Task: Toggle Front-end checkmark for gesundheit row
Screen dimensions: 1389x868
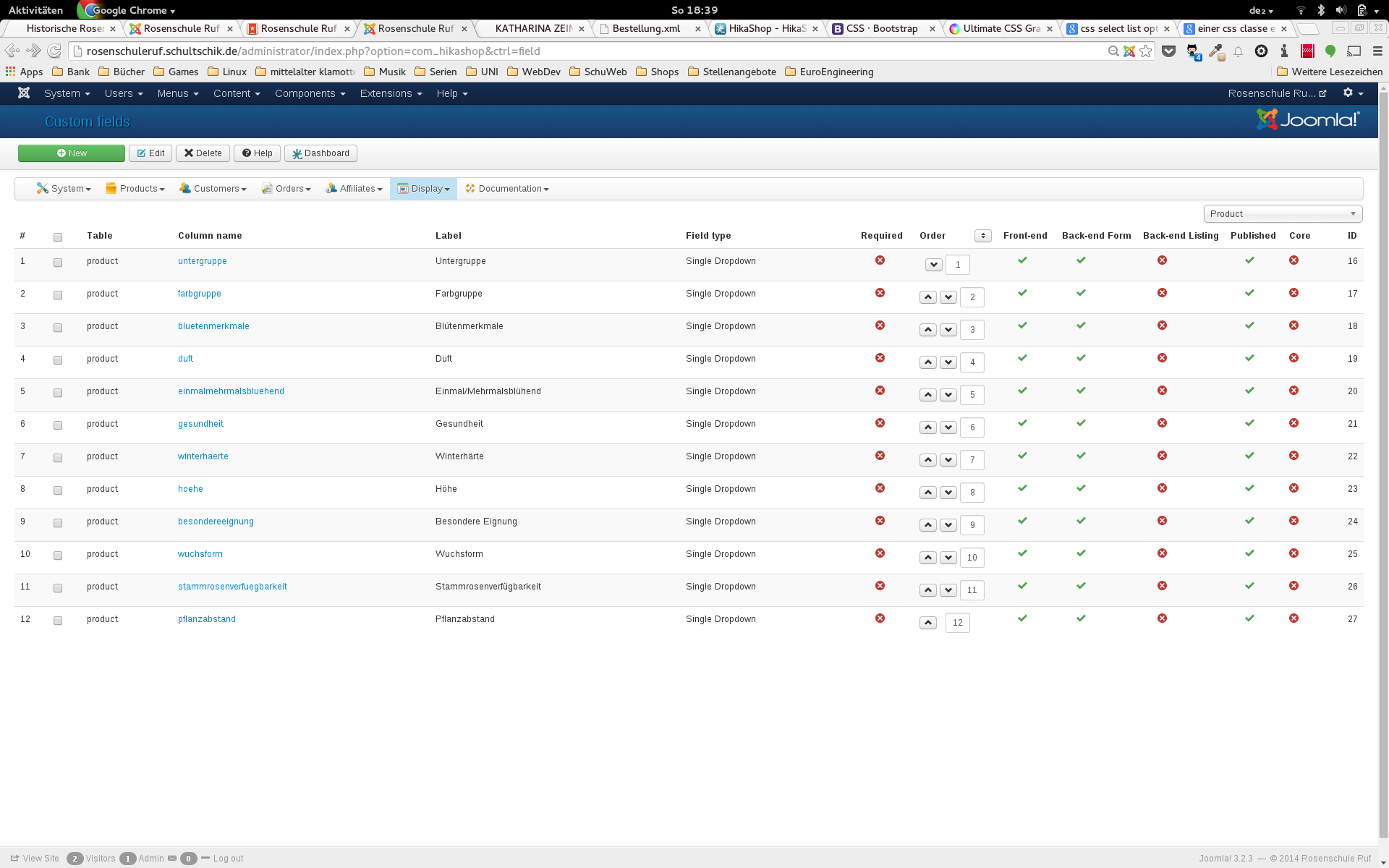Action: 1022,423
